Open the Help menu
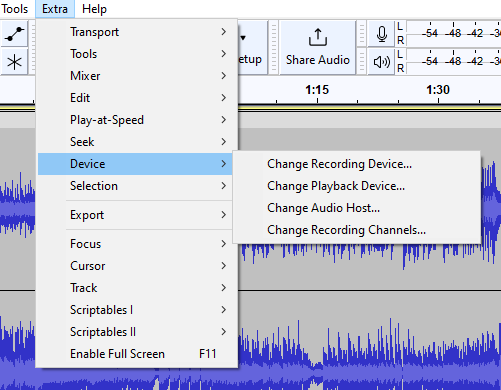Screen dimensions: 501x390 (x=94, y=9)
